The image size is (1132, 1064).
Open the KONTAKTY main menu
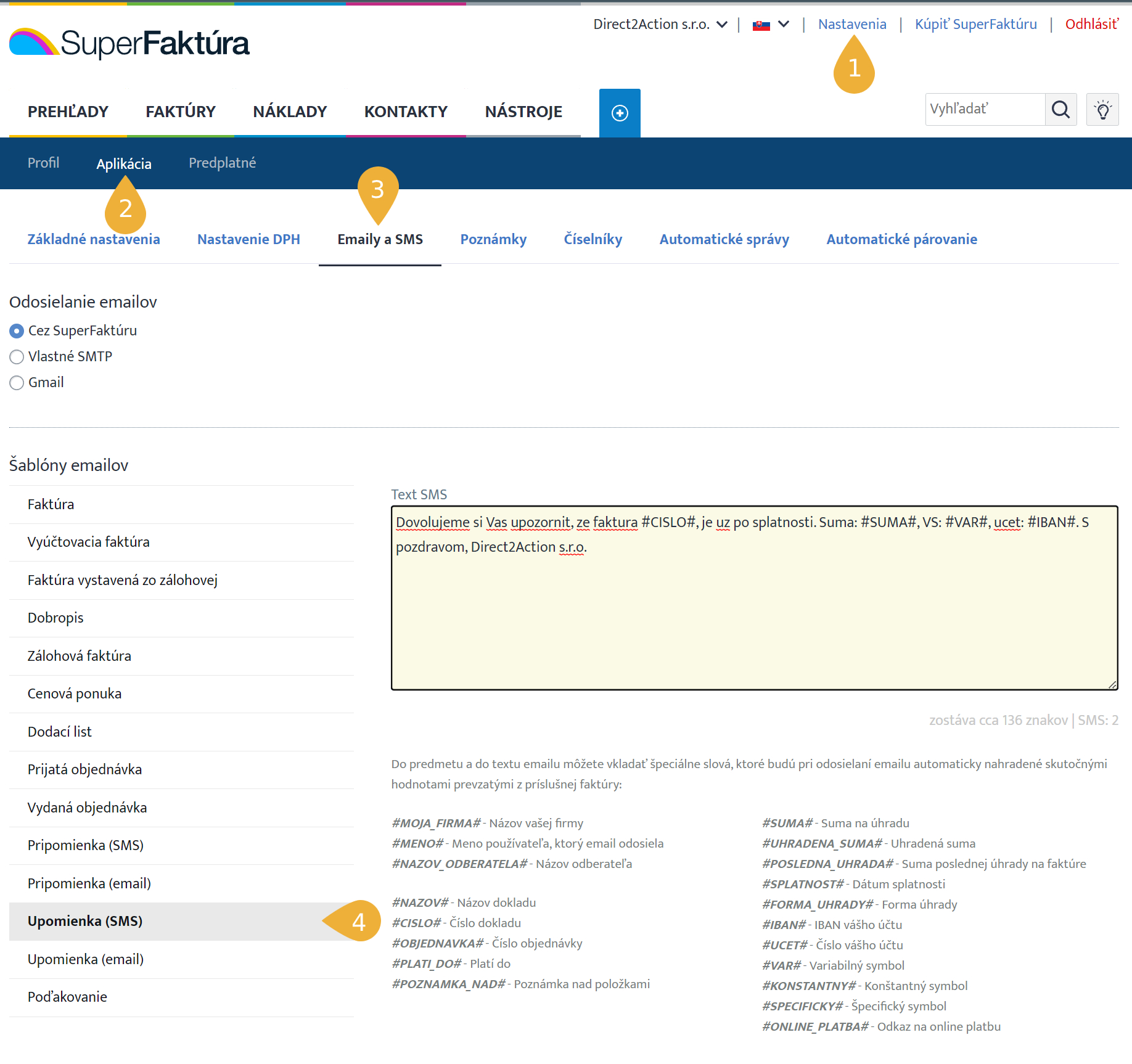pos(406,112)
